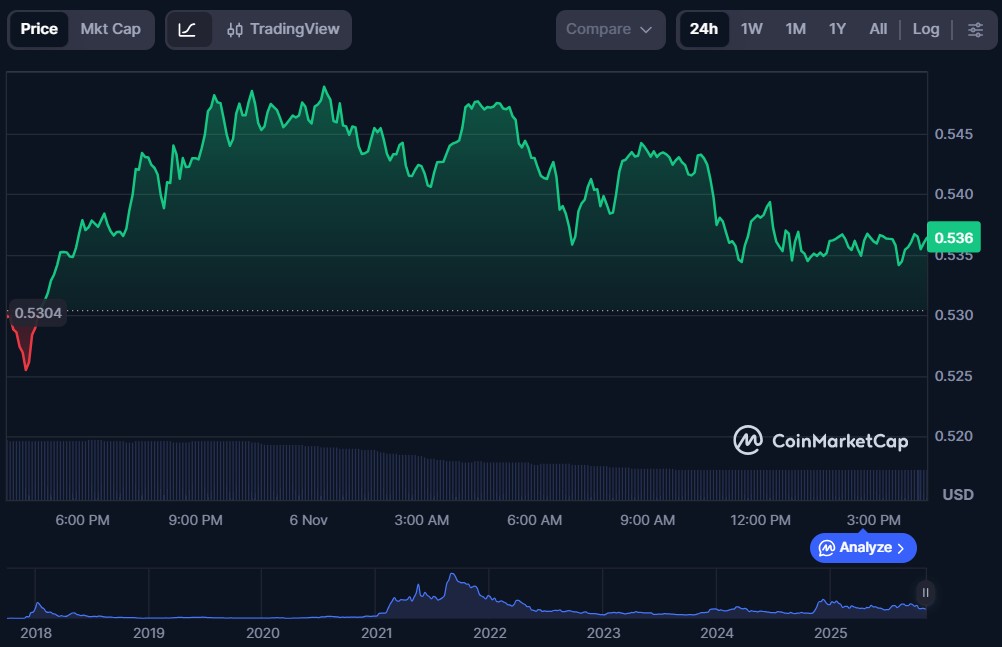Click the CoinMarketCap watermark logo
This screenshot has width=1002, height=647.
click(821, 440)
